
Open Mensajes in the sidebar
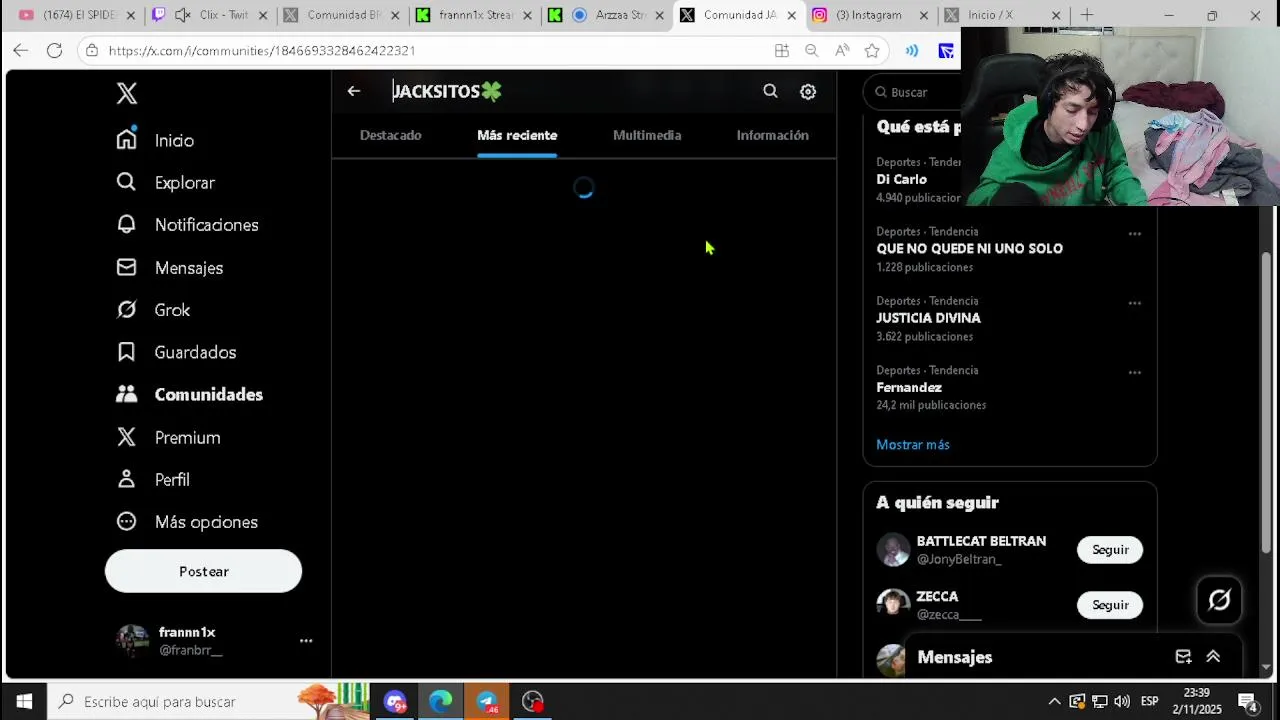point(169,268)
